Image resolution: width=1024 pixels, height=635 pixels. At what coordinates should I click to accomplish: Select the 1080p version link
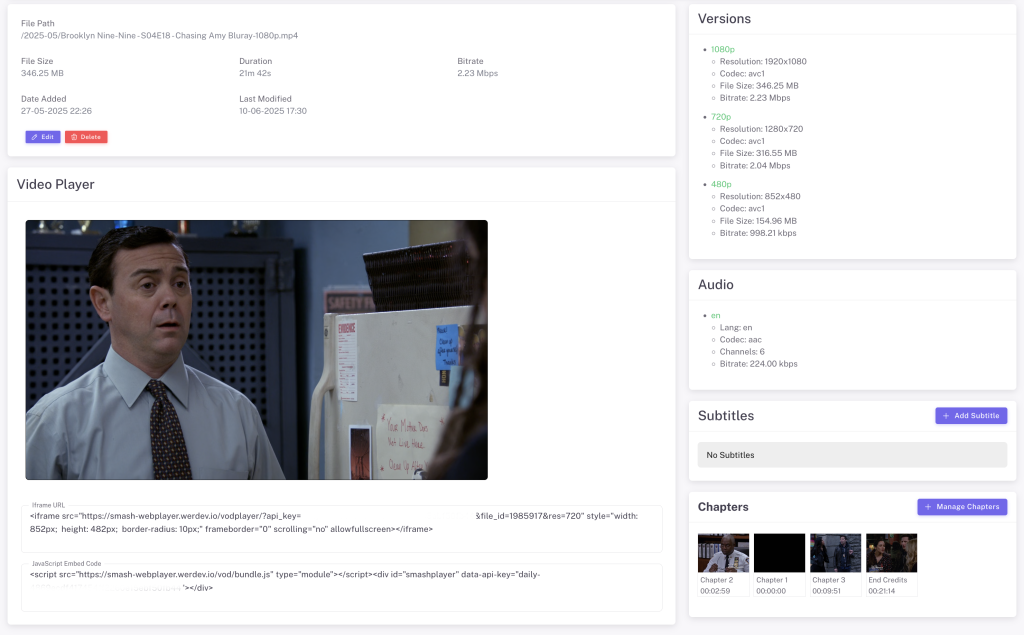pos(722,50)
